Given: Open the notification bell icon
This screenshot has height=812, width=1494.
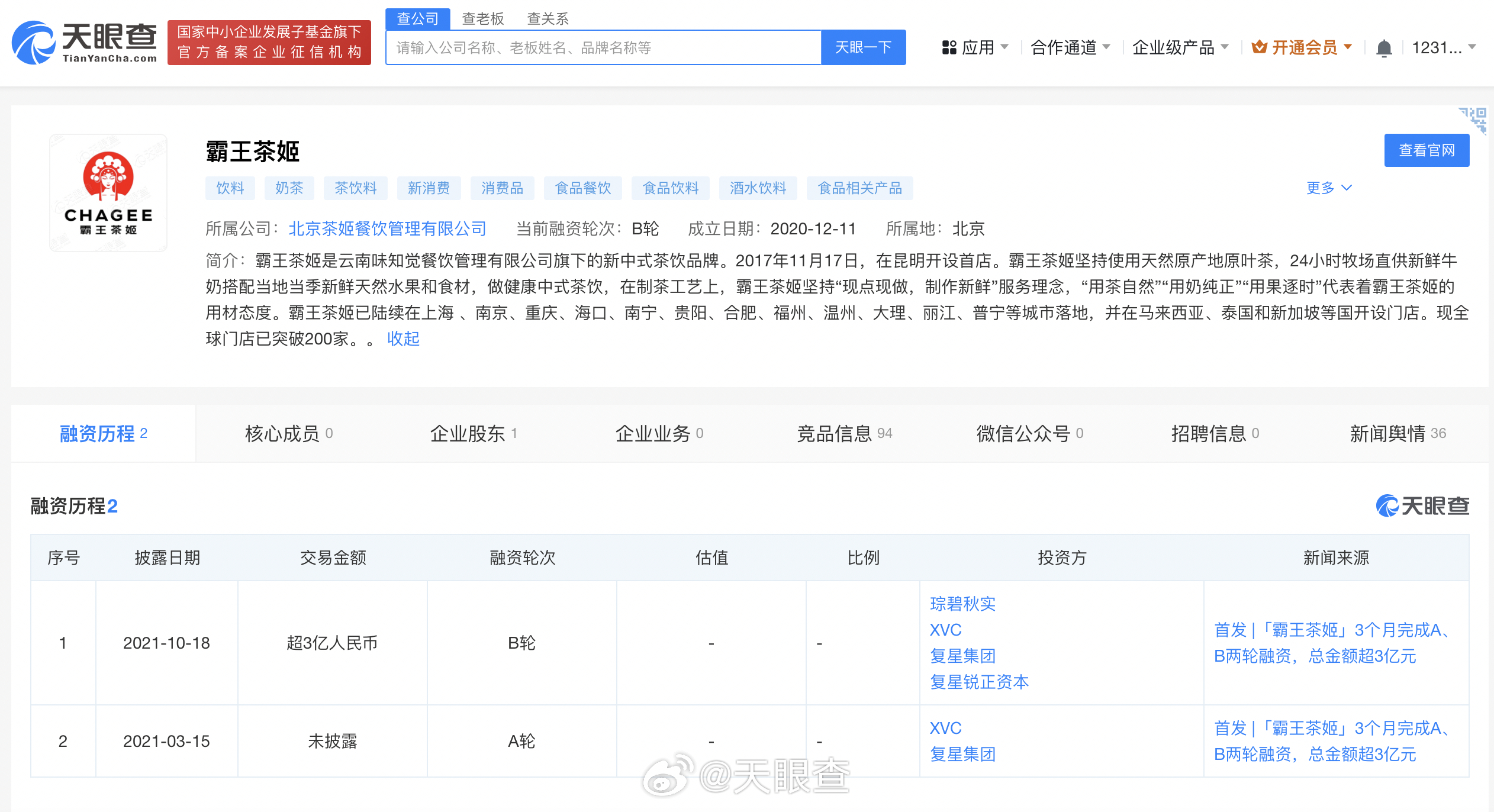Looking at the screenshot, I should click(1384, 48).
